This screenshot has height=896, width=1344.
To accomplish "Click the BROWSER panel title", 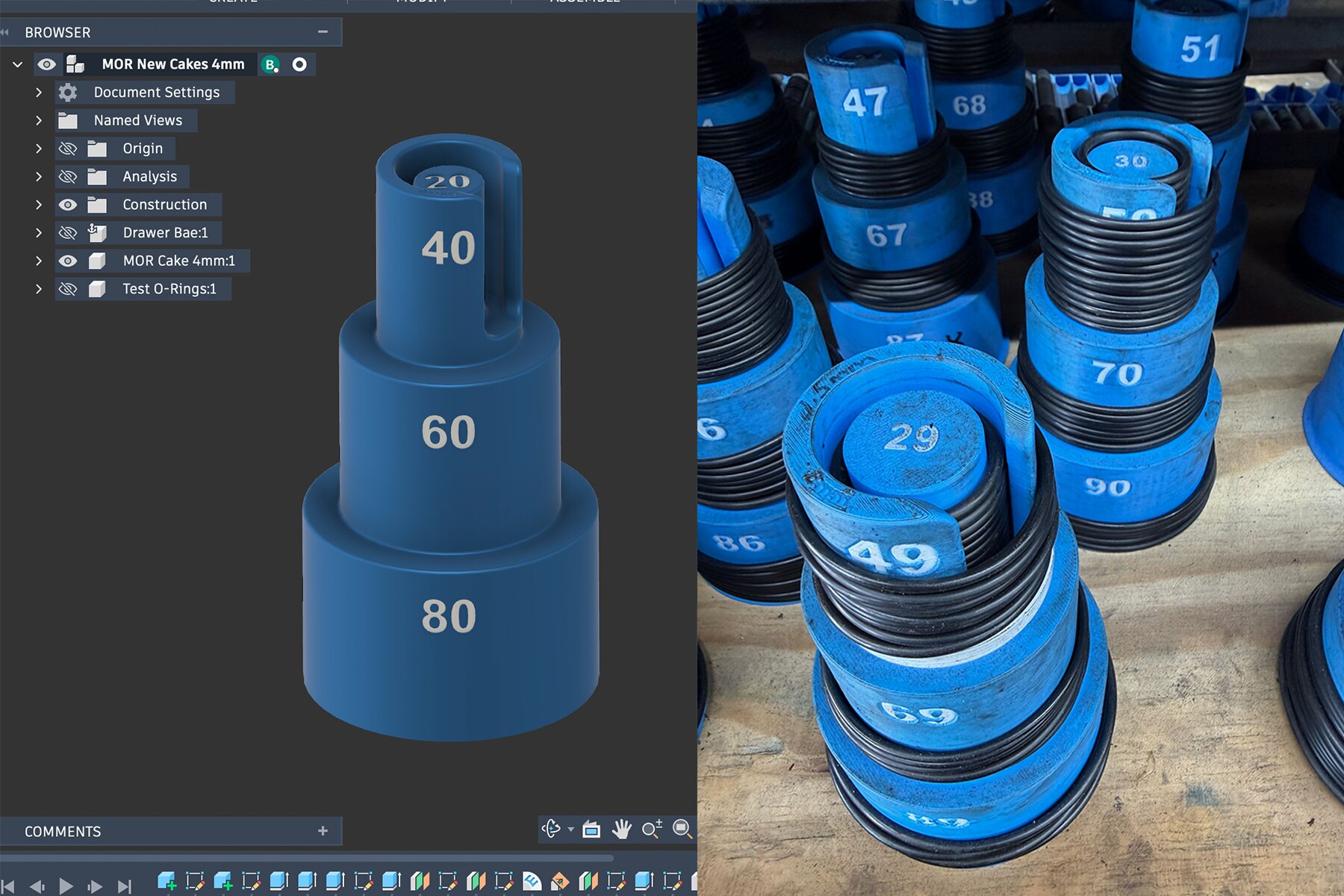I will click(57, 32).
